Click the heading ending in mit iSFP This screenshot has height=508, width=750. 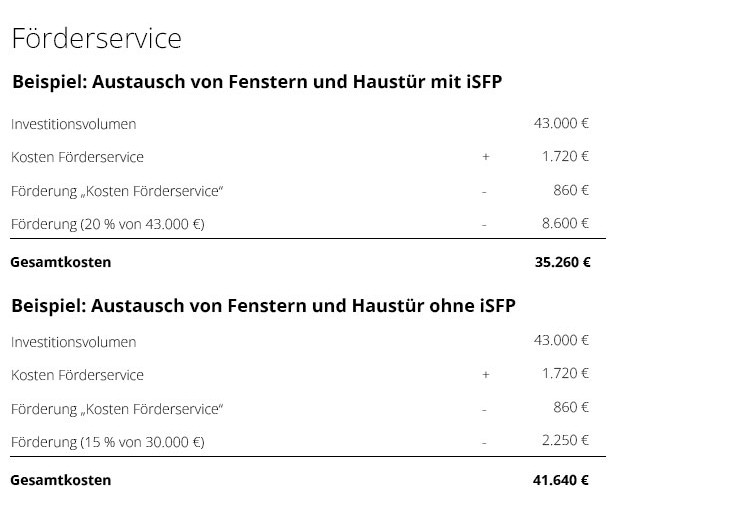coord(257,82)
